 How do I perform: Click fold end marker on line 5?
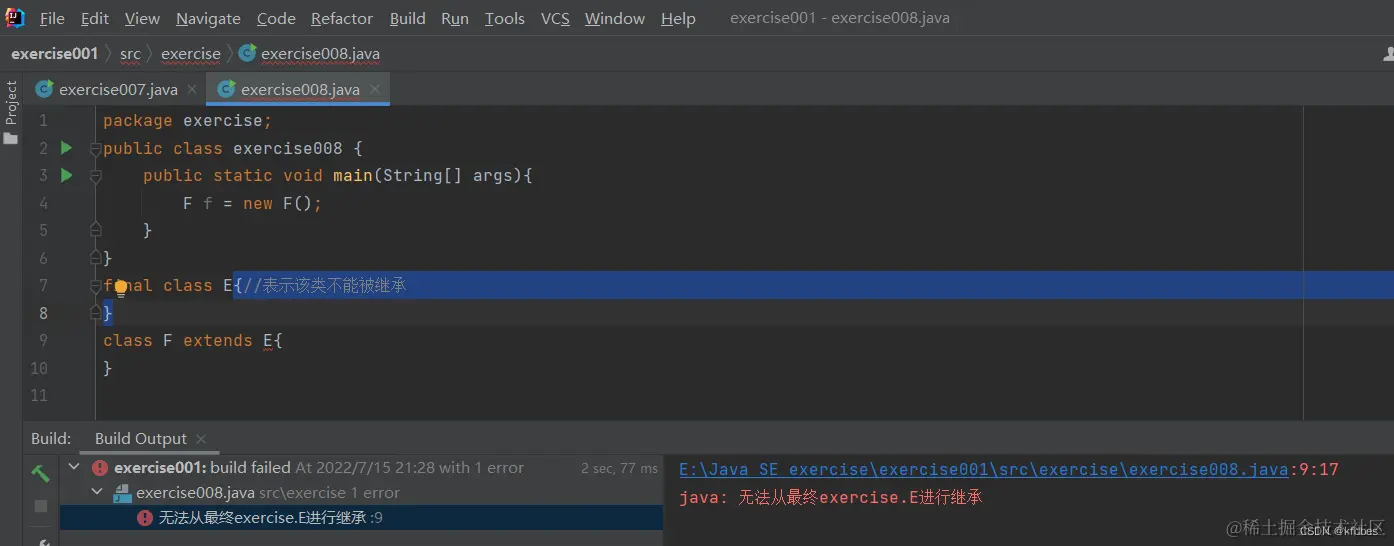(x=96, y=229)
